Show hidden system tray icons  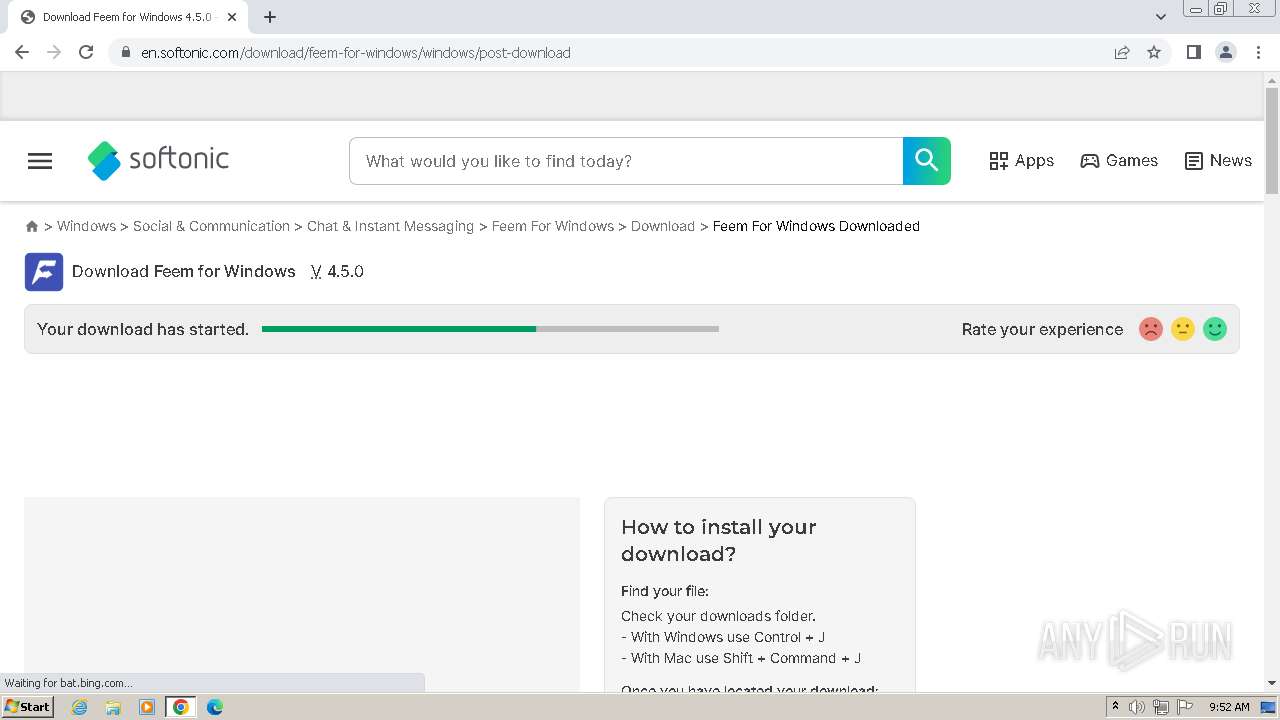pyautogui.click(x=1115, y=707)
